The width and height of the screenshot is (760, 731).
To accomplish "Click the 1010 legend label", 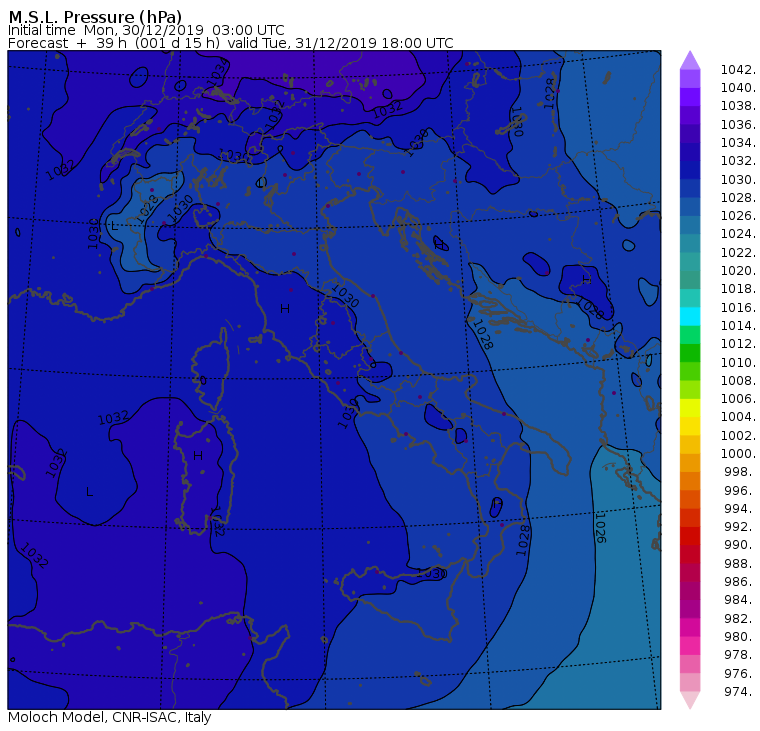I will pos(738,362).
